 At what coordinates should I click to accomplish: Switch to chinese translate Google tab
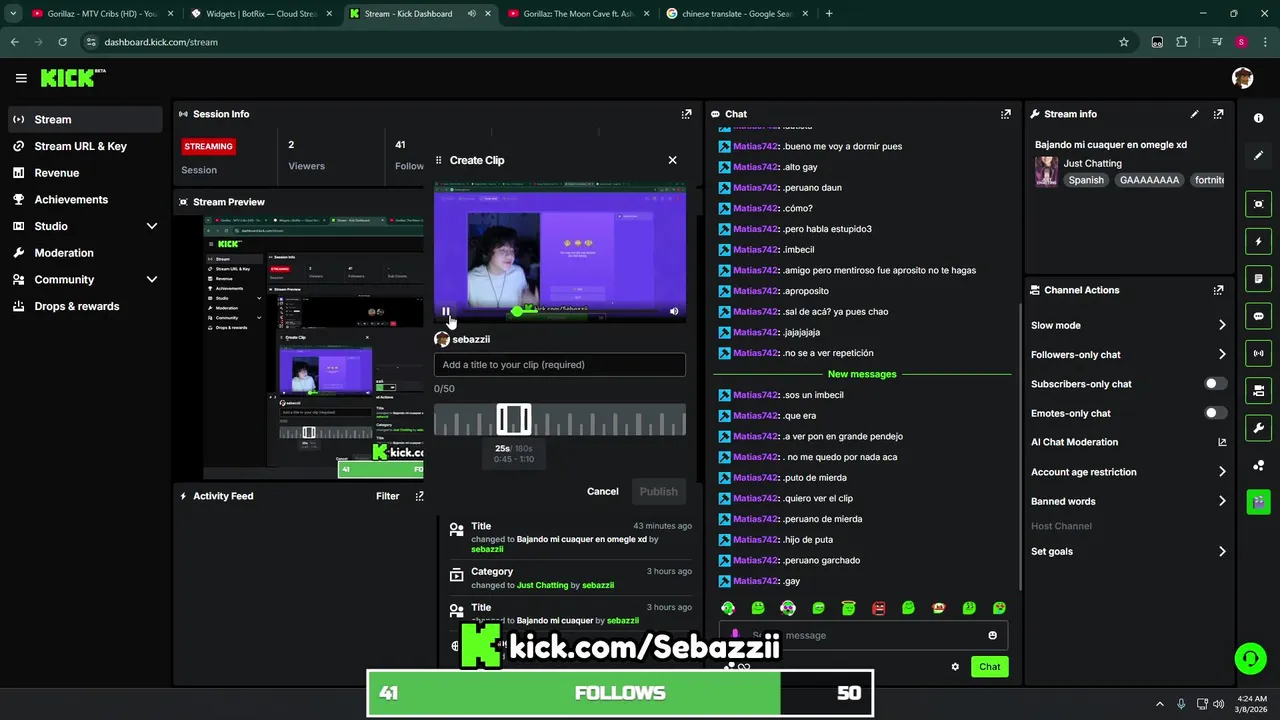click(x=738, y=14)
